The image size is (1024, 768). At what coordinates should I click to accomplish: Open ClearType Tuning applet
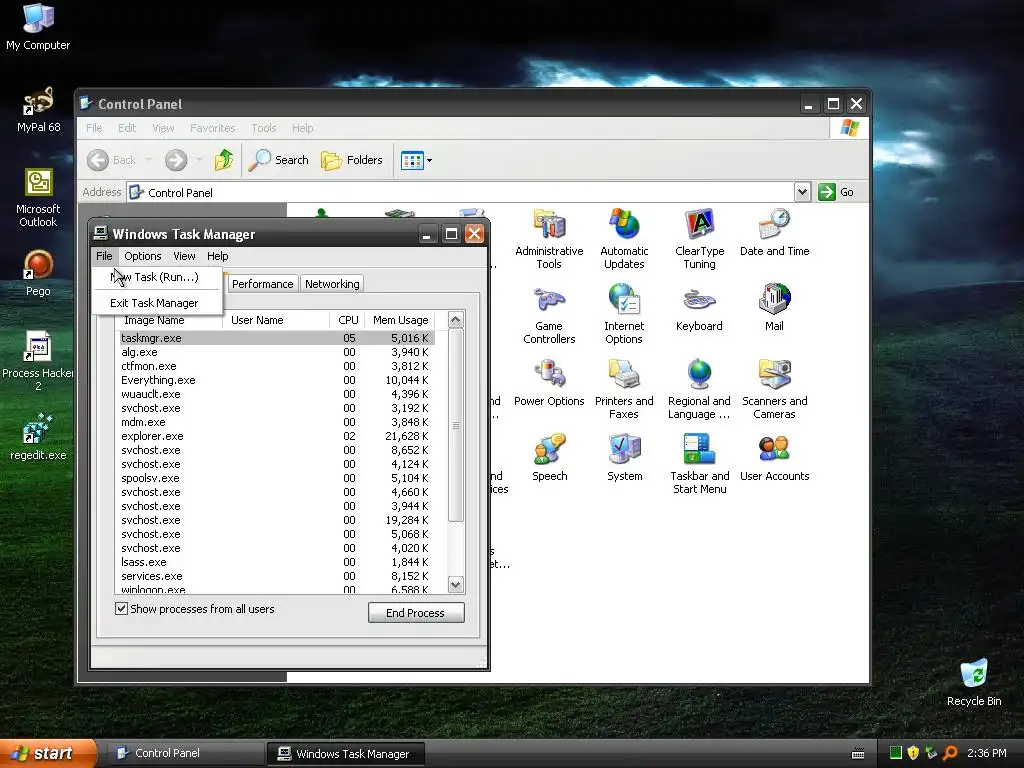point(699,239)
